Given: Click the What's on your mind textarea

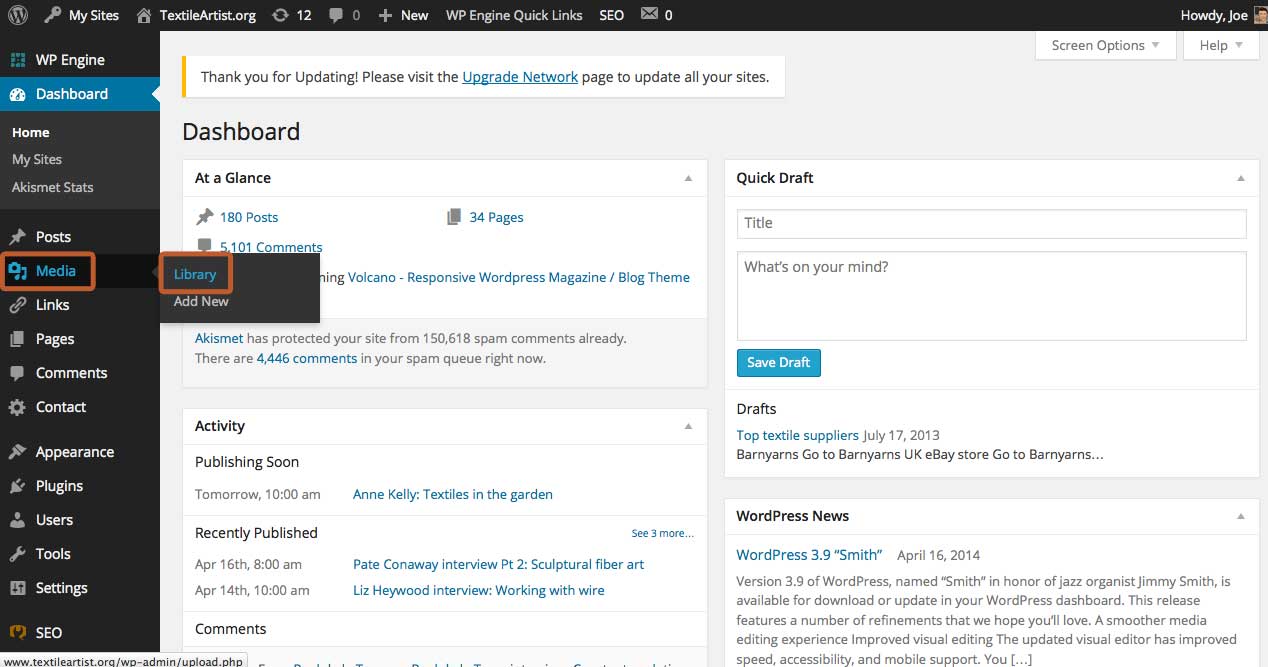Looking at the screenshot, I should (x=991, y=296).
